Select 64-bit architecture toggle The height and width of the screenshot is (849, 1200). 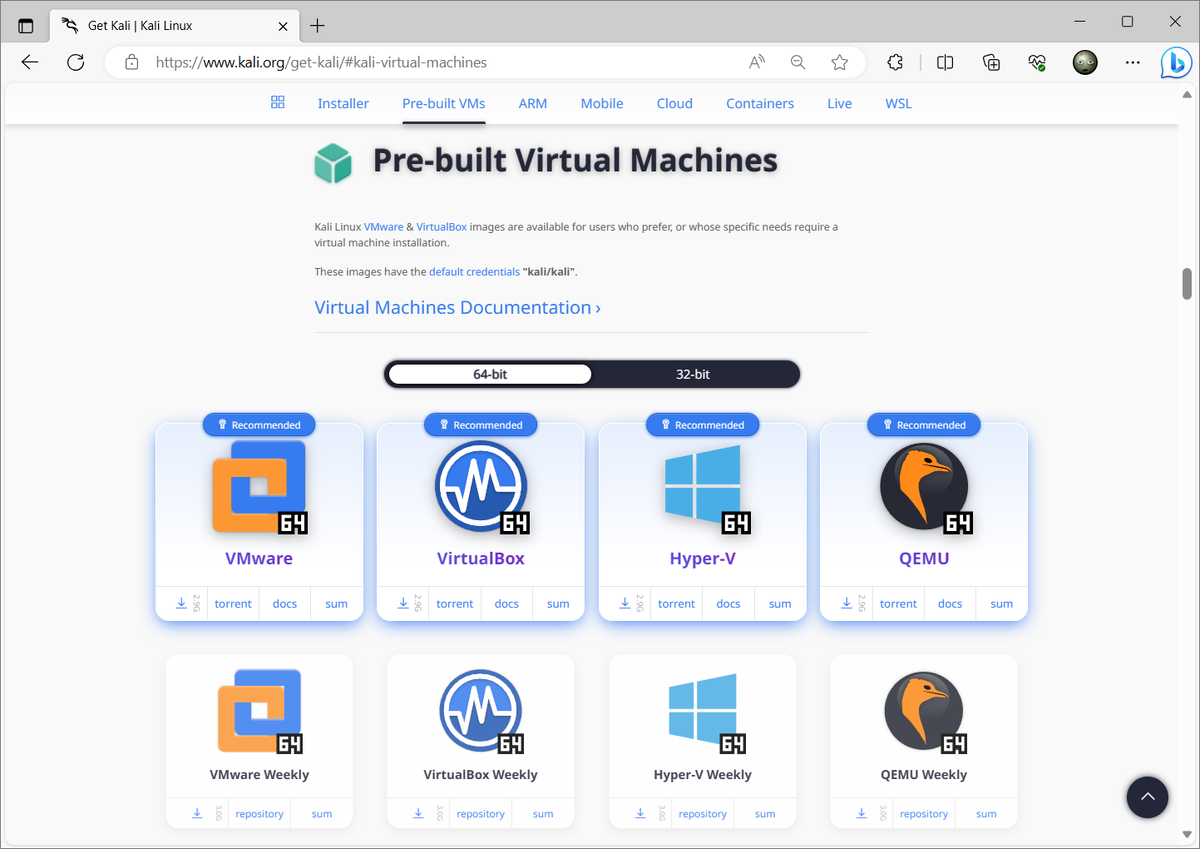coord(490,374)
